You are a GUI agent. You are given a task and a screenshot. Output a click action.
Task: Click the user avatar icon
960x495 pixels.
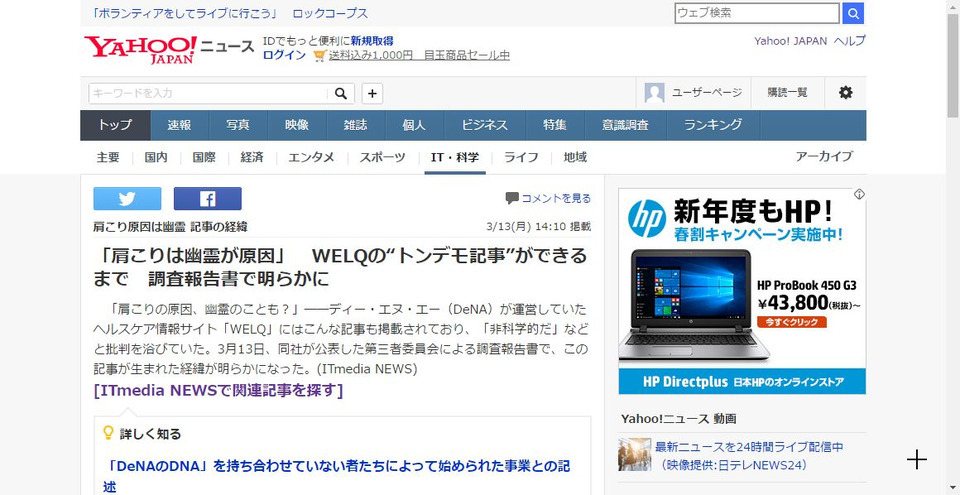tap(654, 93)
